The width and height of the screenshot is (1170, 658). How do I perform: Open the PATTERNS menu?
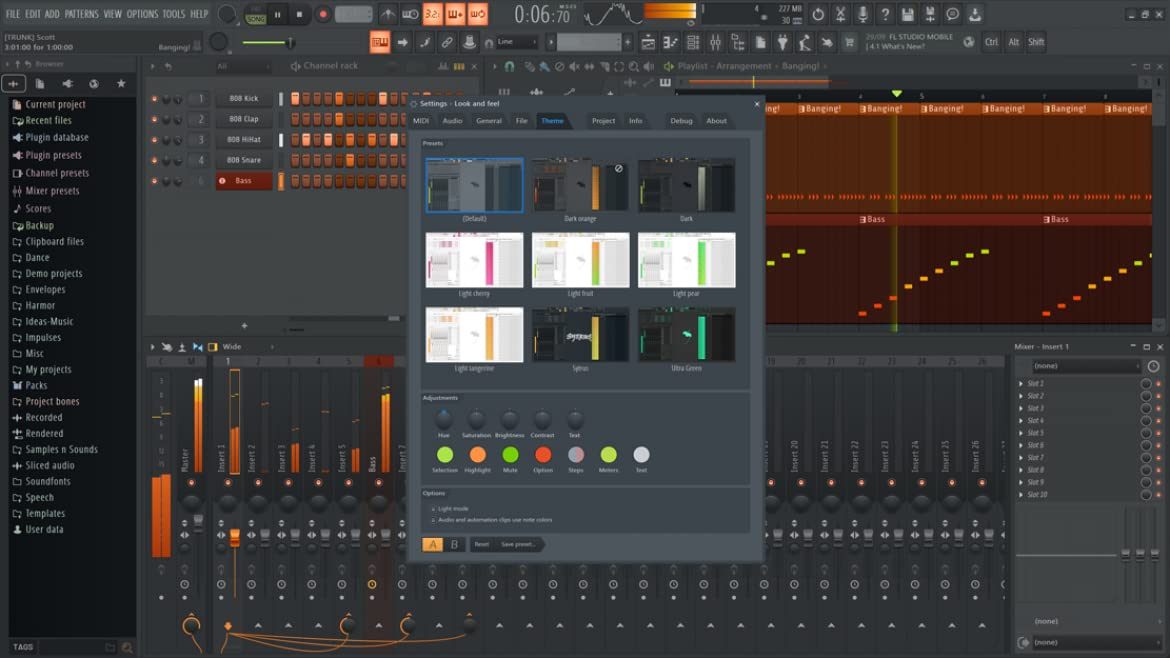[82, 14]
